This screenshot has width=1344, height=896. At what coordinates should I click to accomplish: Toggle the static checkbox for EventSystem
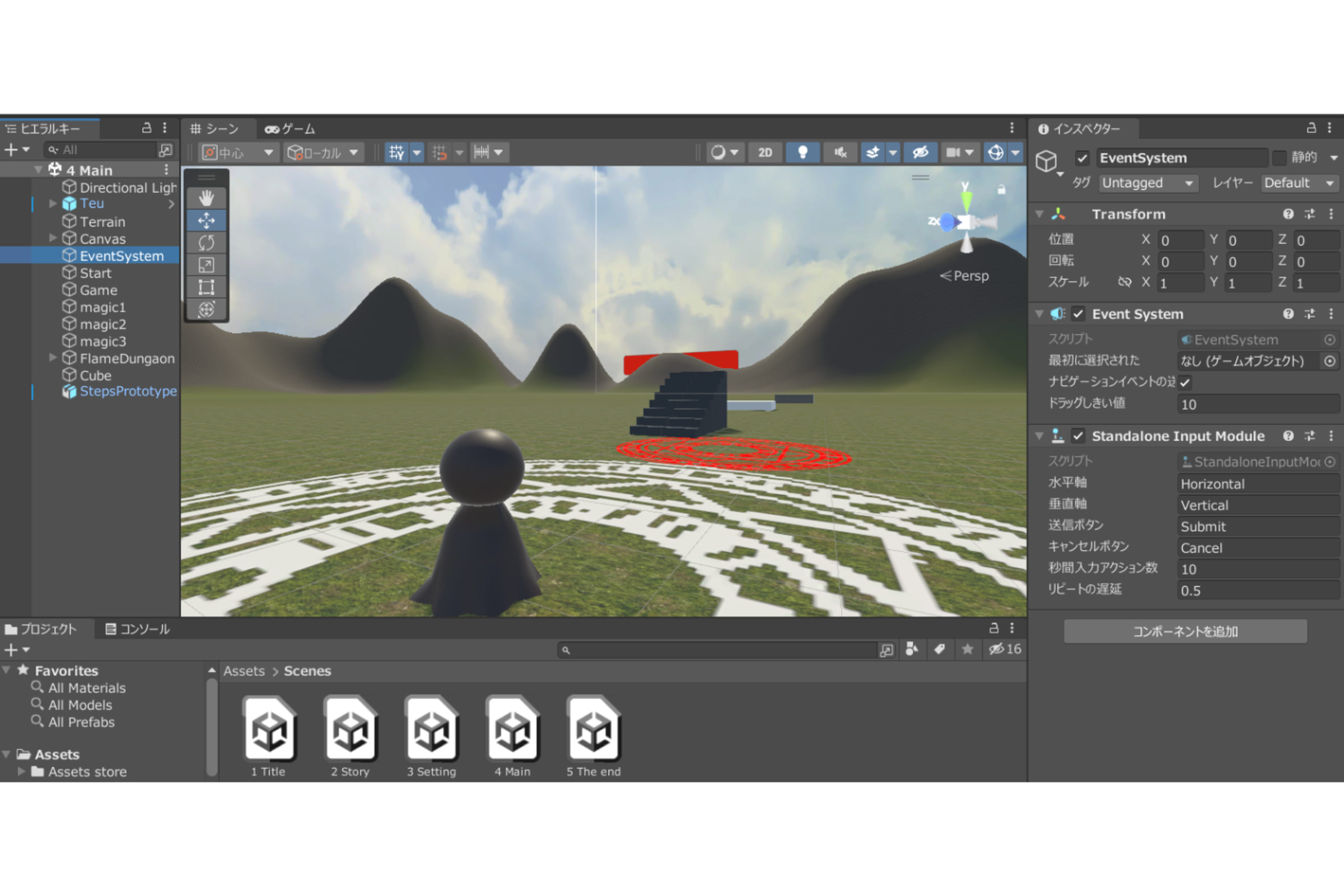click(1280, 158)
